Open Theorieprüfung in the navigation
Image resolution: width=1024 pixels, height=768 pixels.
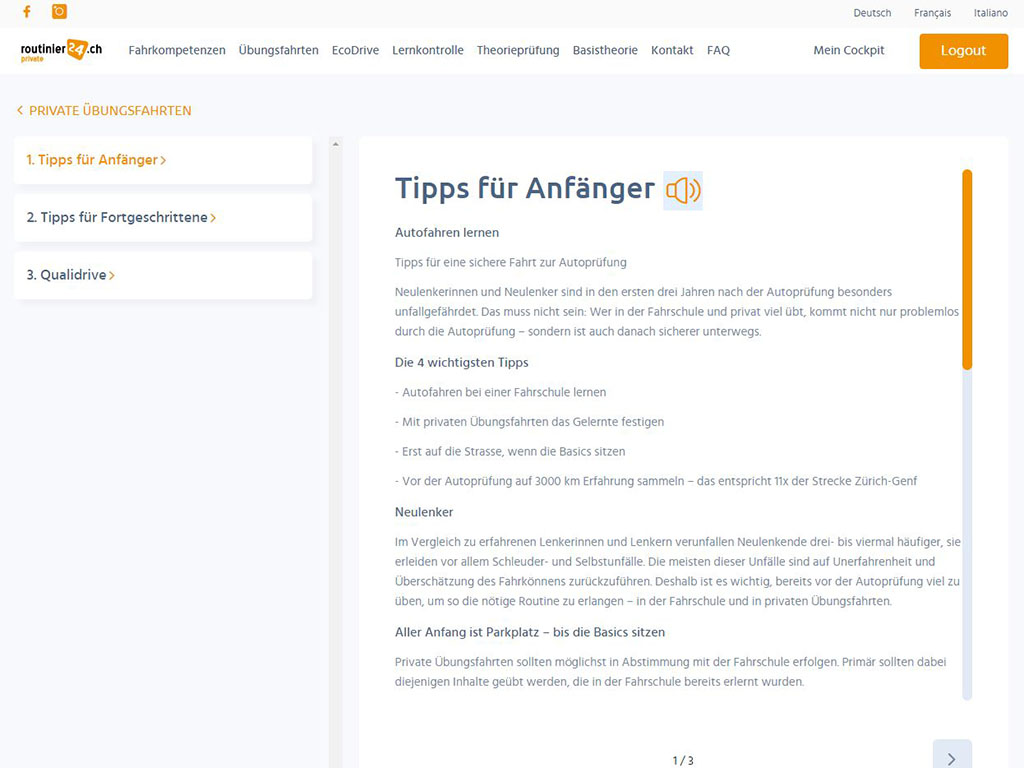click(x=518, y=51)
